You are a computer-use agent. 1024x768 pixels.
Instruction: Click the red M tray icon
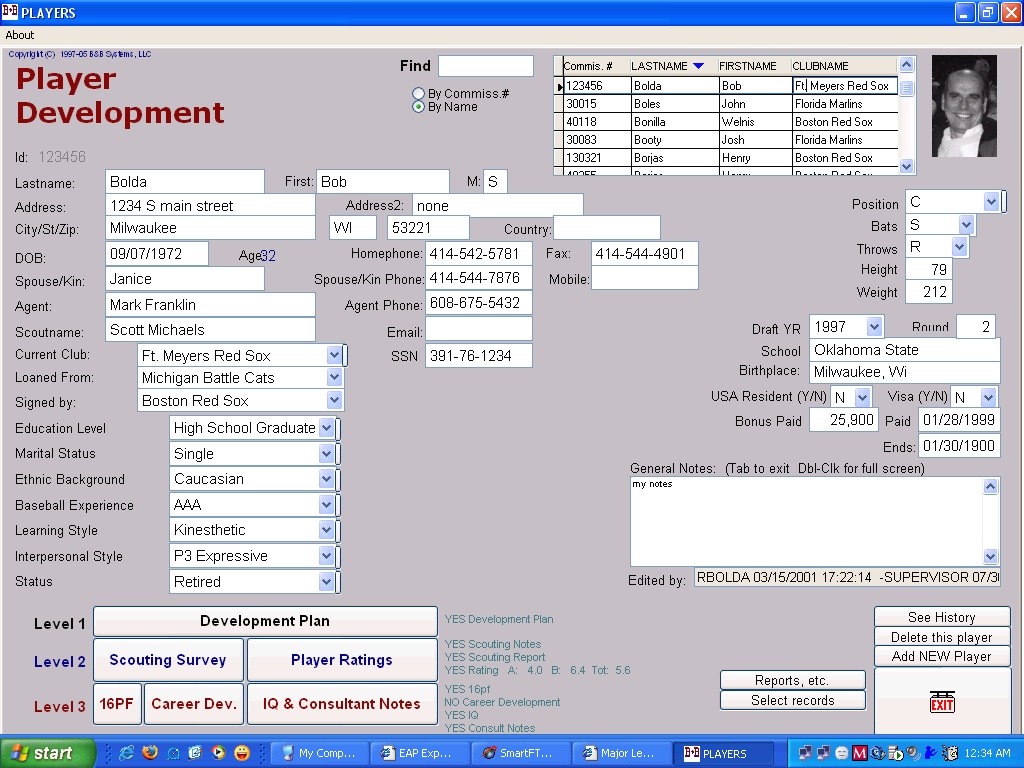[x=860, y=753]
